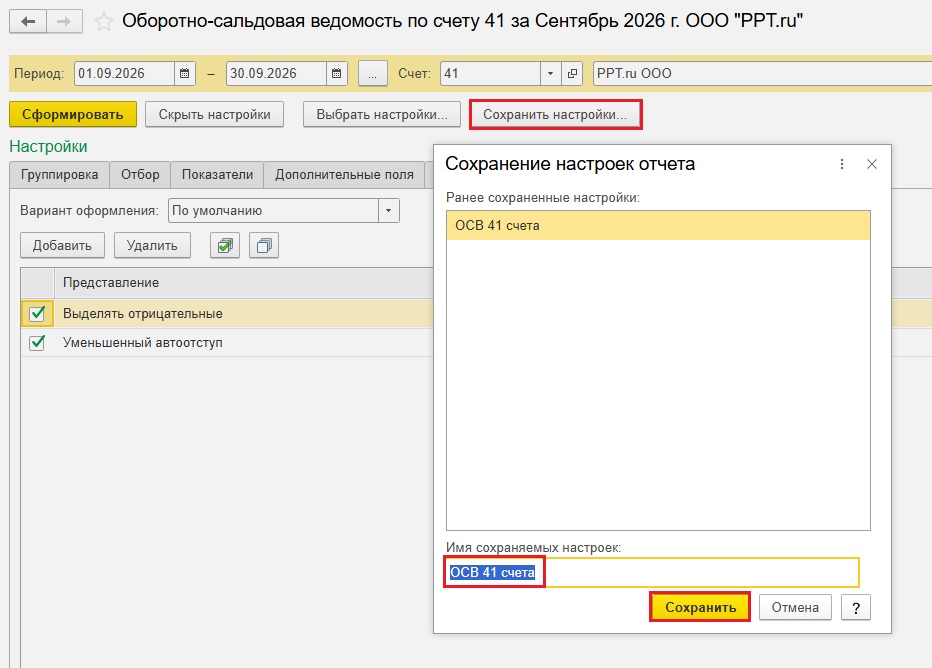Click the period start date field
The height and width of the screenshot is (668, 932).
pos(124,74)
